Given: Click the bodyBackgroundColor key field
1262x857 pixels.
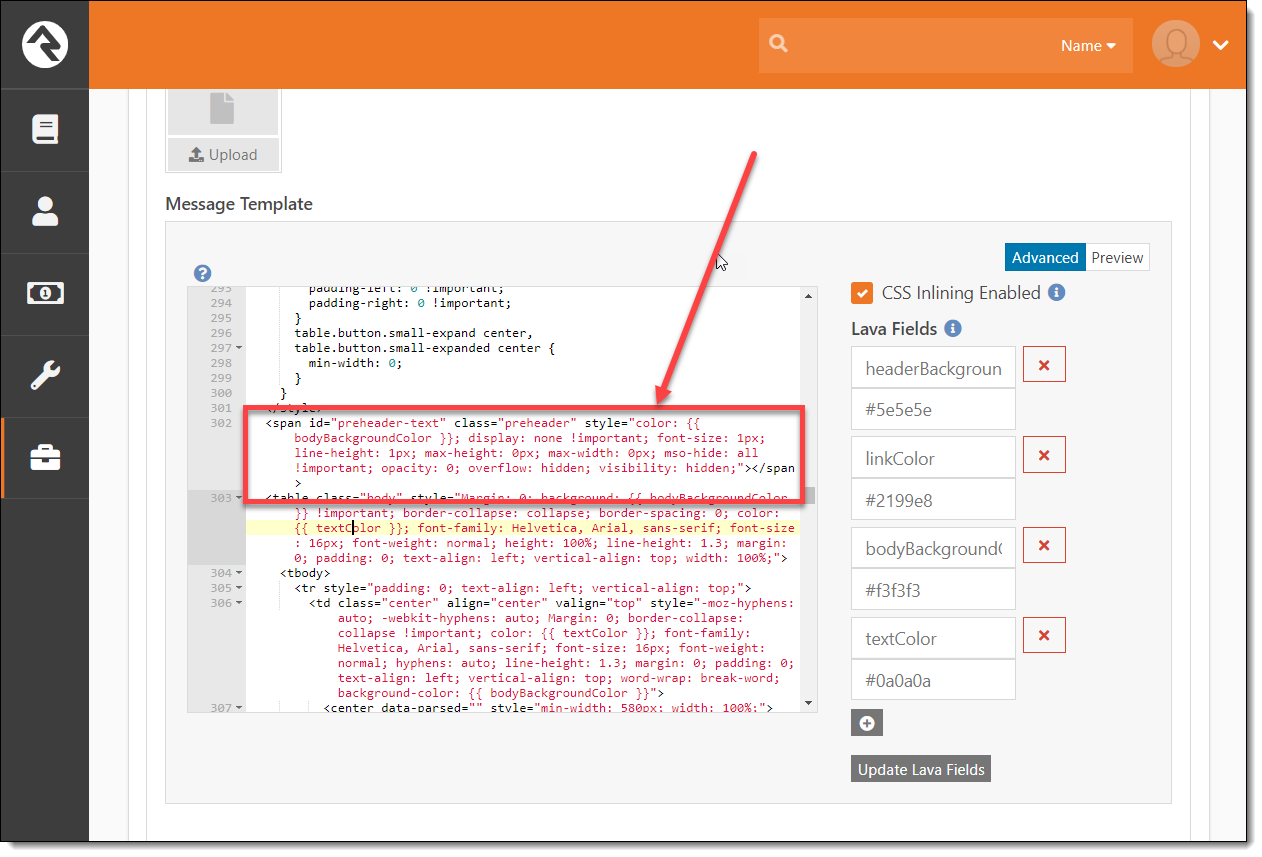Looking at the screenshot, I should [933, 548].
